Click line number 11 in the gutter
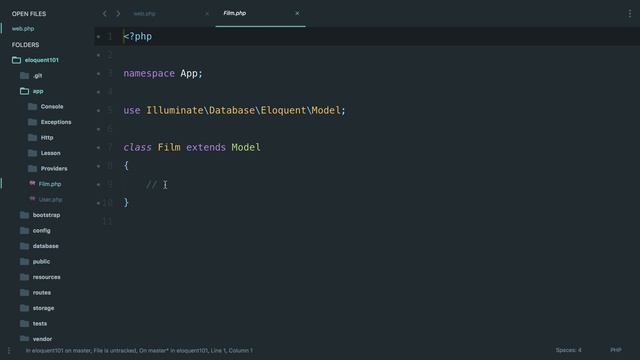Image resolution: width=640 pixels, height=360 pixels. 107,221
